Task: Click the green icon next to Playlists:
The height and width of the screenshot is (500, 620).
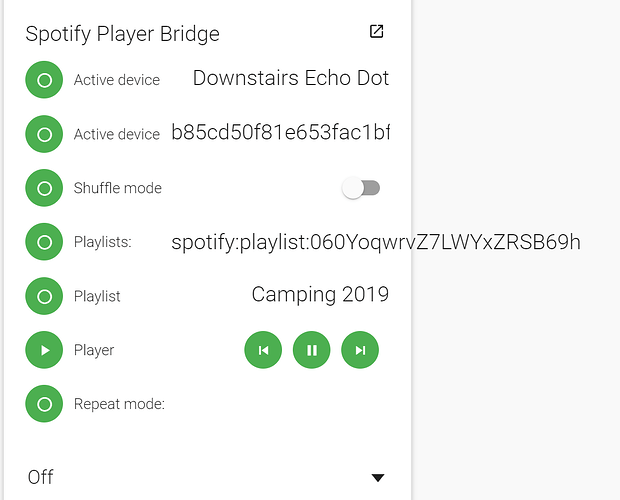Action: pos(44,242)
